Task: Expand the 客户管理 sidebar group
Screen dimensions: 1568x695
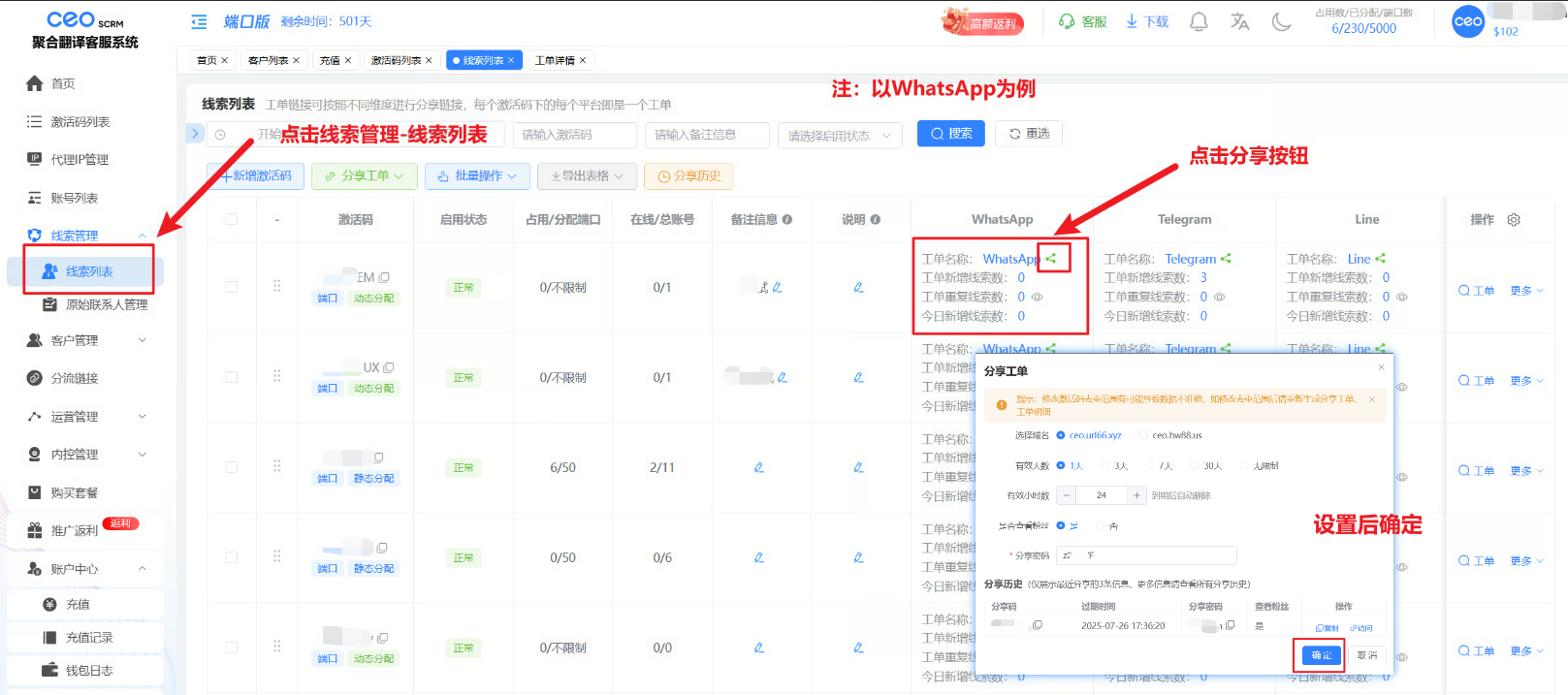Action: [143, 340]
